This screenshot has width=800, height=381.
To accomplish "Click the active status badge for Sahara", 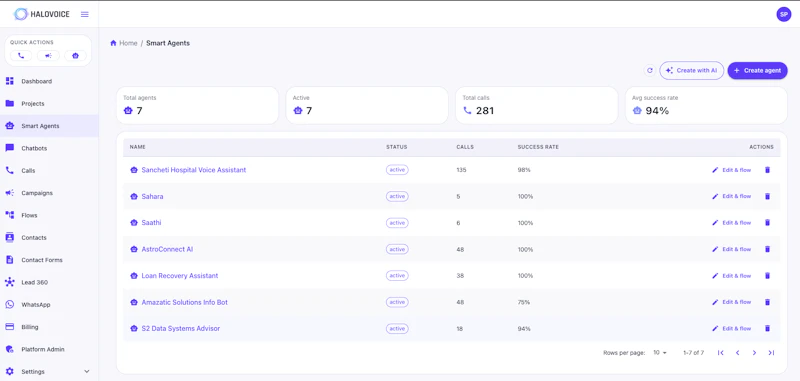I will click(x=397, y=196).
